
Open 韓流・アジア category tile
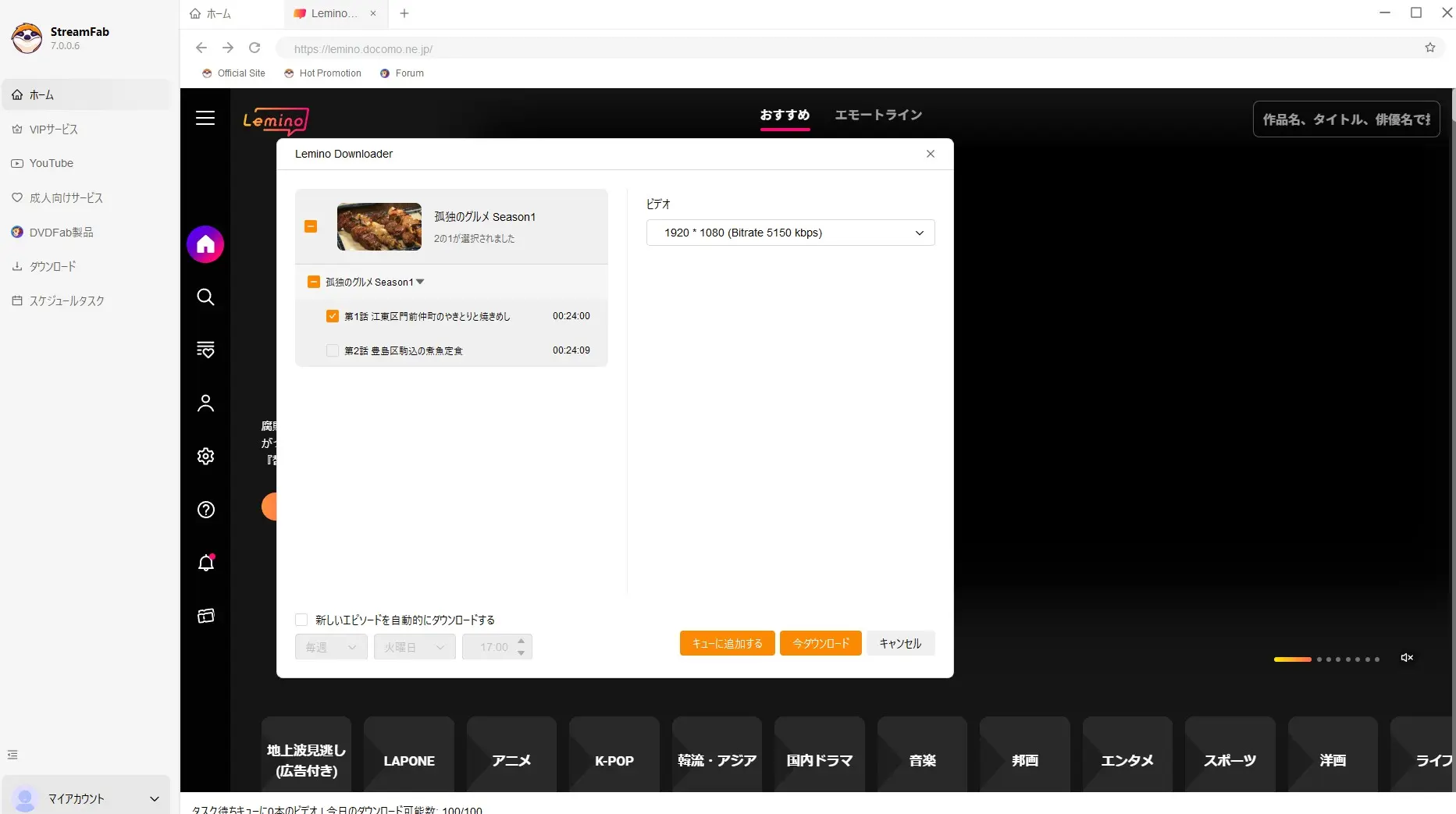717,755
